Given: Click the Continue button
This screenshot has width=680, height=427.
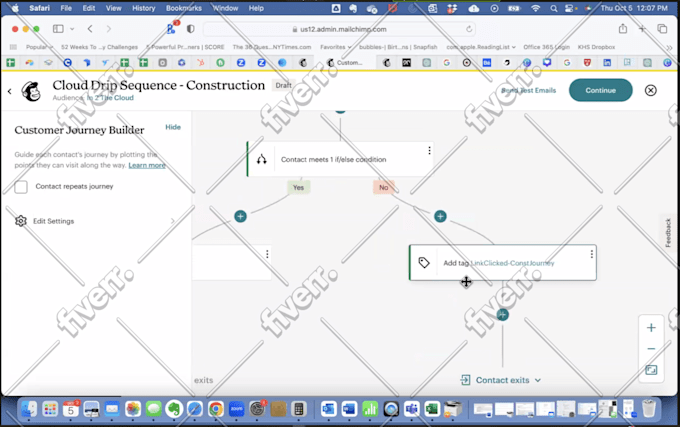Looking at the screenshot, I should coord(601,90).
